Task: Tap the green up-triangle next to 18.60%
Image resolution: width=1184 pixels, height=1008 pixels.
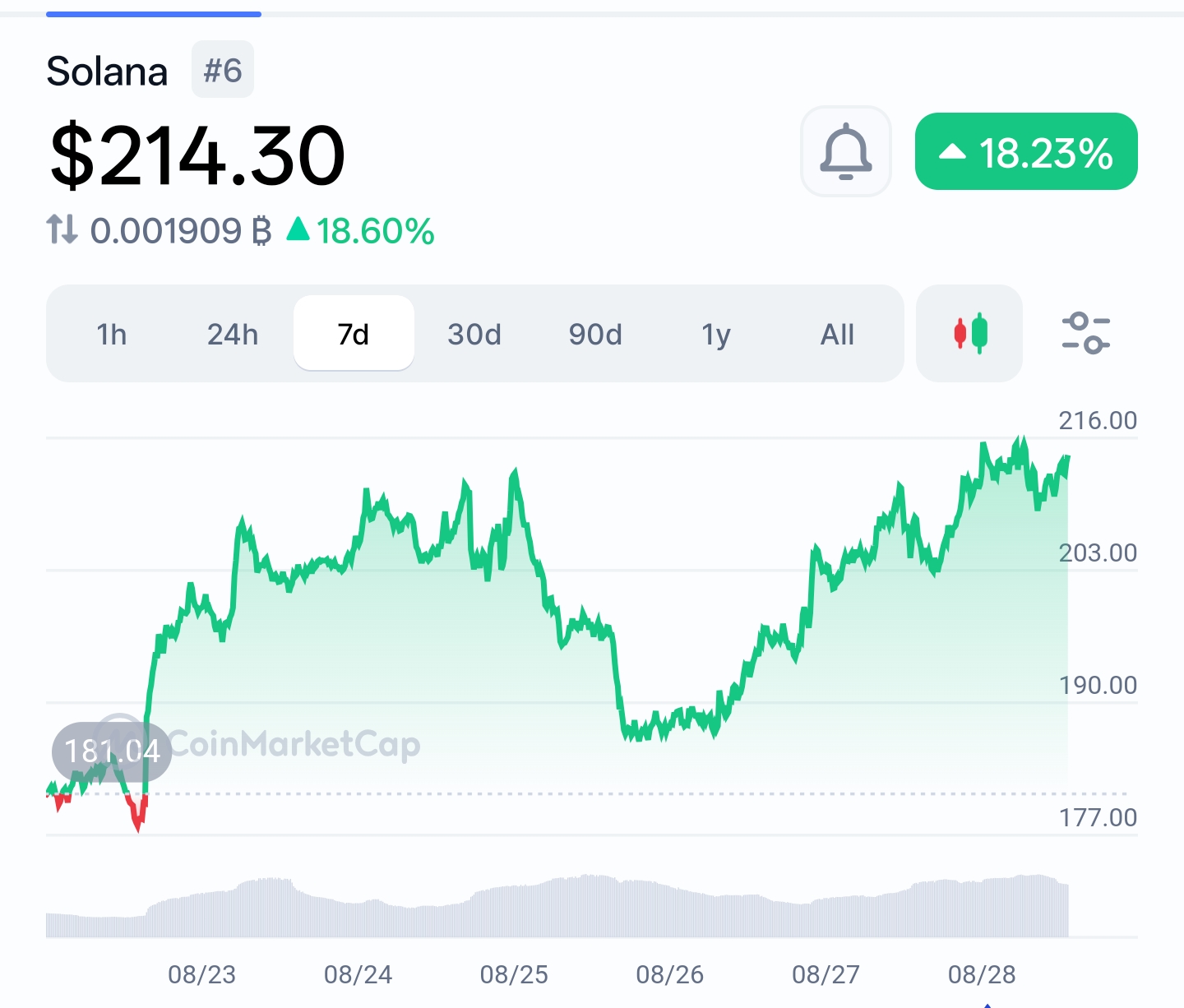Action: pyautogui.click(x=298, y=229)
